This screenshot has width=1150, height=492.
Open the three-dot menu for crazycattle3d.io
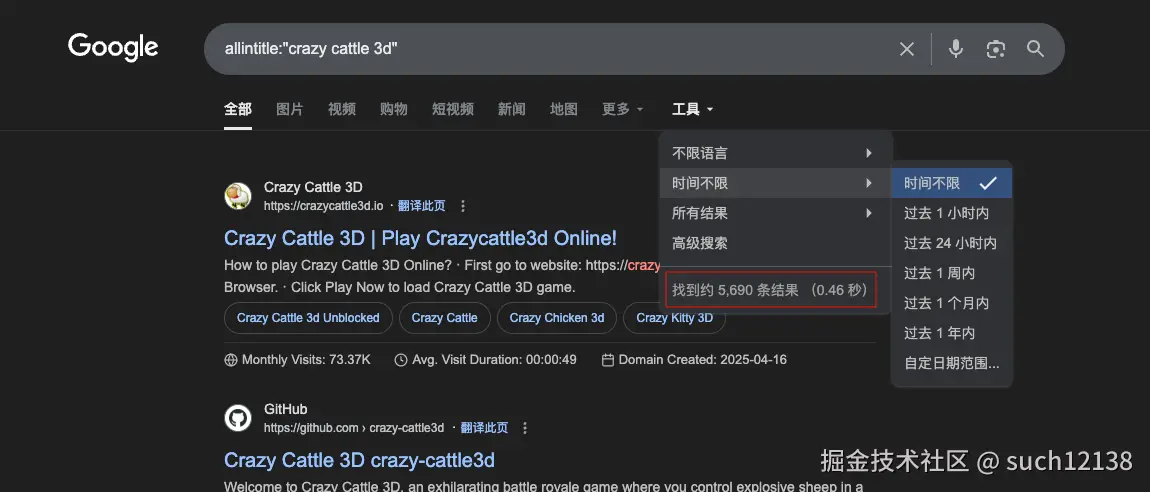pos(463,206)
